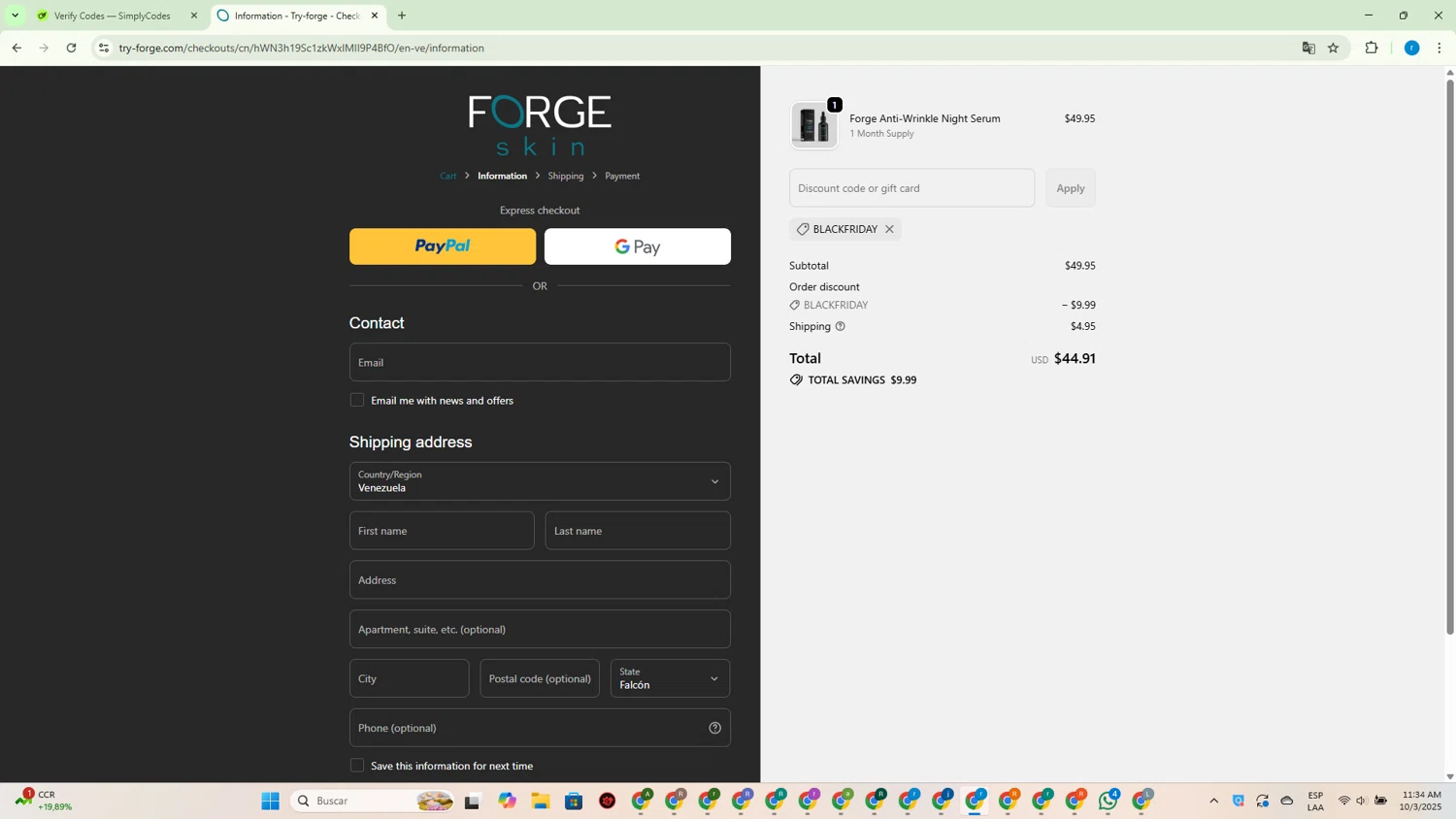Click the Payment breadcrumb step
Screen dimensions: 1456x819
(x=622, y=176)
